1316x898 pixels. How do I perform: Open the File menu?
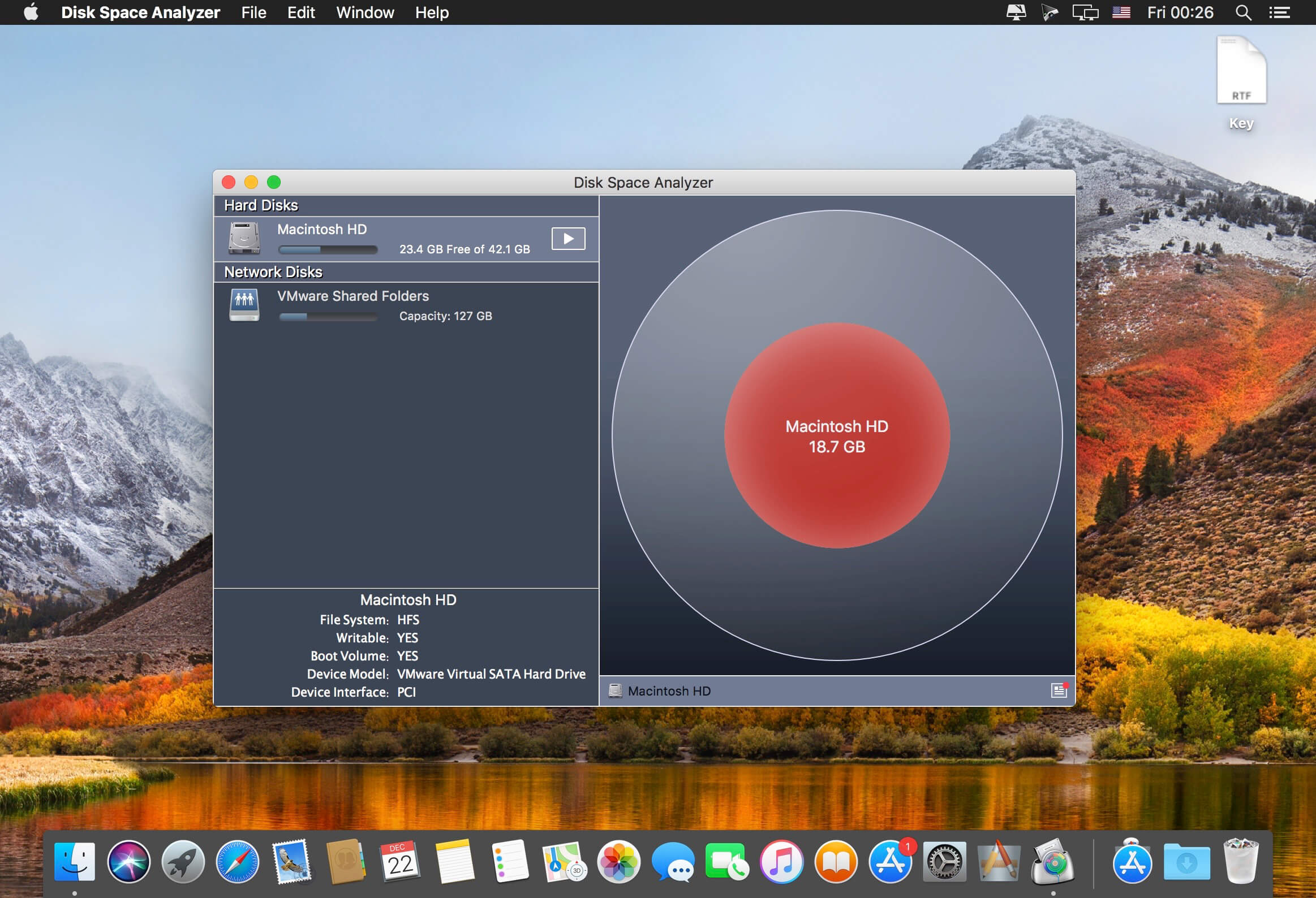253,12
